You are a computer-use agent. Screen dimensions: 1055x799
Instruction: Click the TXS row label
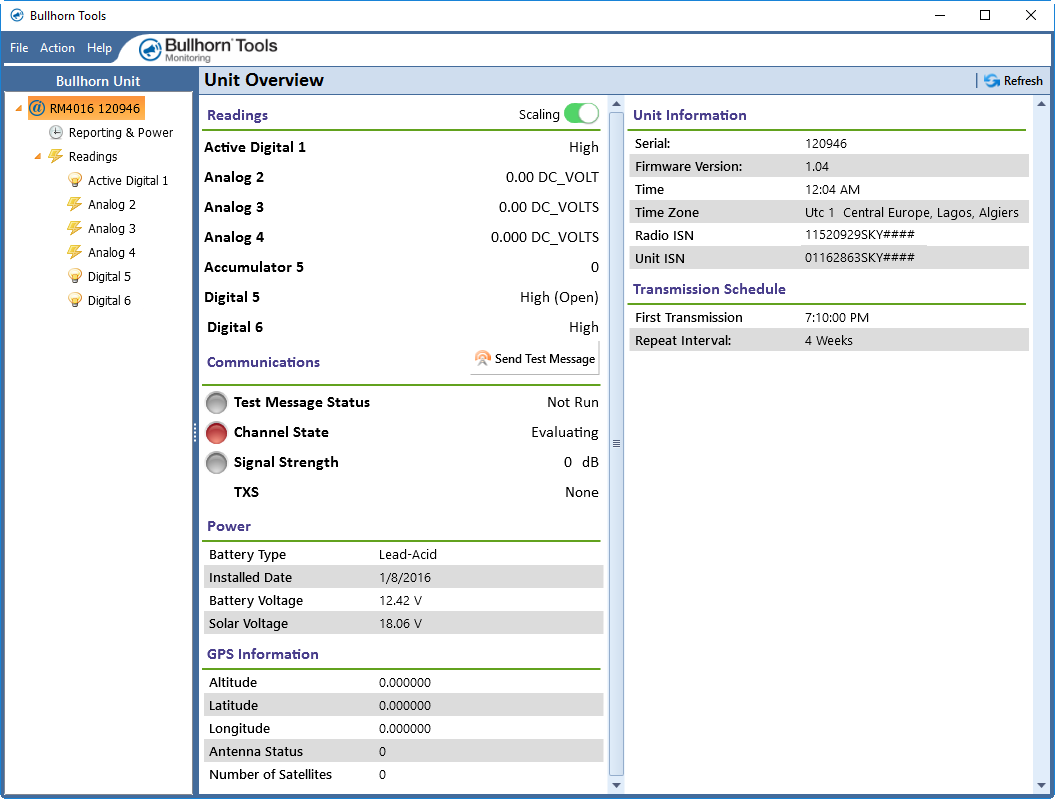click(246, 492)
